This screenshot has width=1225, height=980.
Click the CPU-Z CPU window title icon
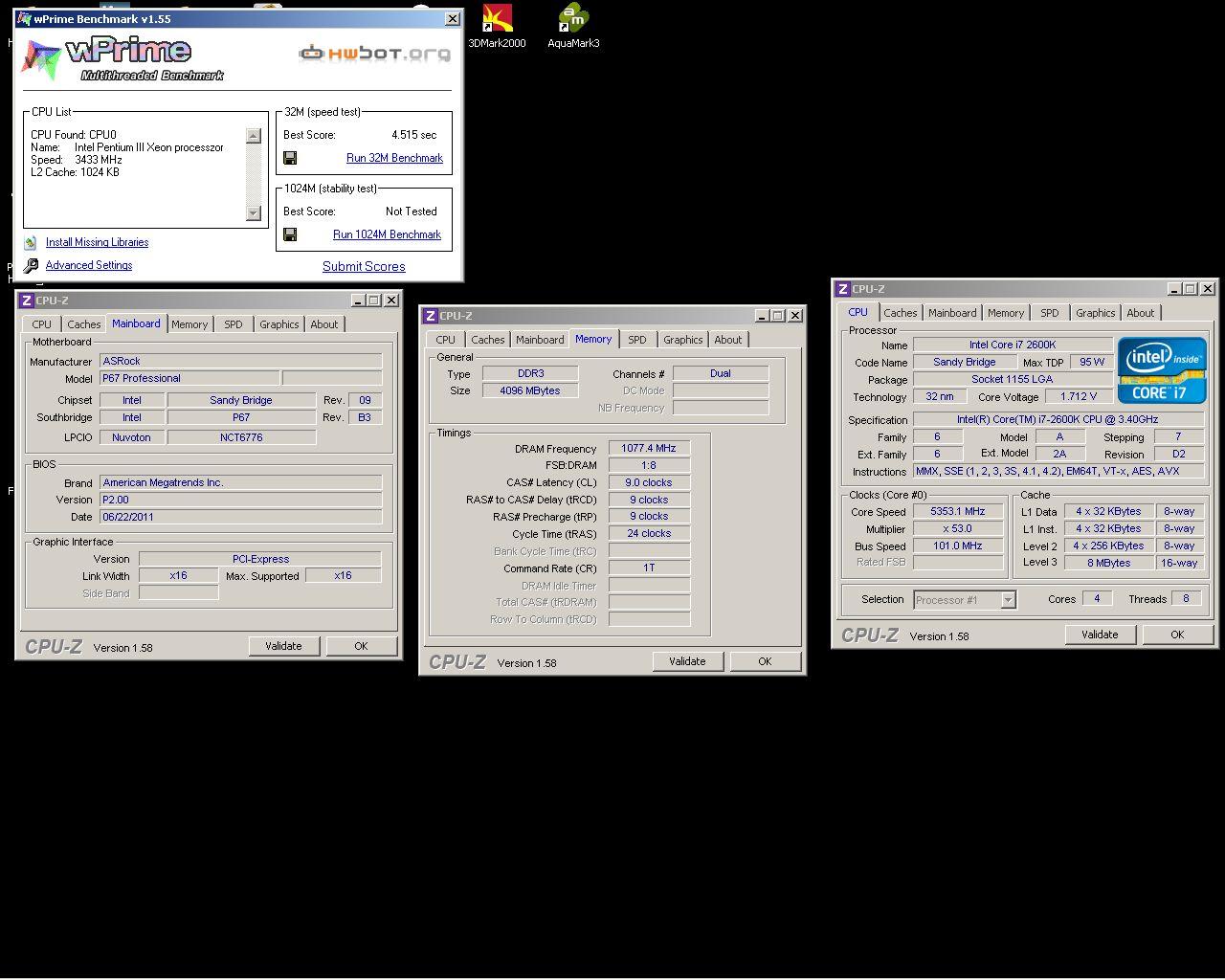843,289
